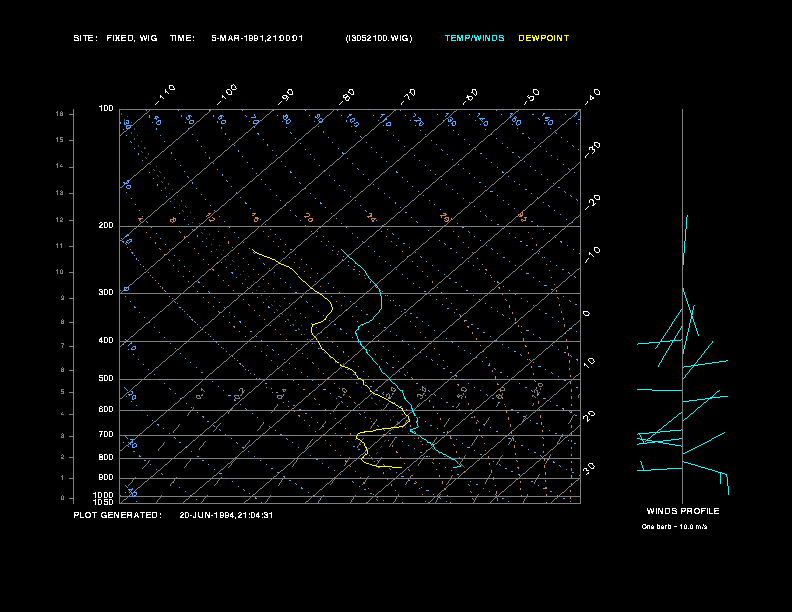The height and width of the screenshot is (612, 792).
Task: Select the "14" height scale label
Action: 60,166
